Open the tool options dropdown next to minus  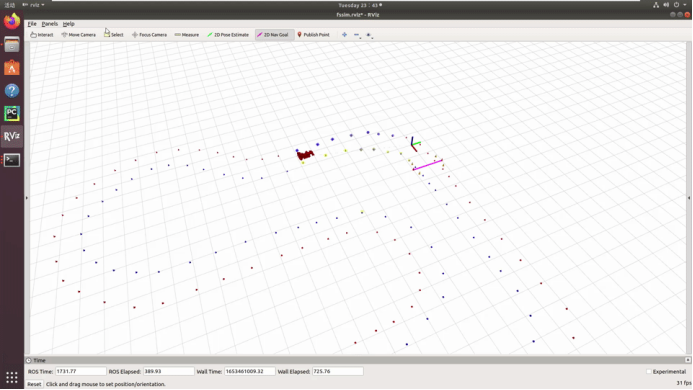point(369,35)
